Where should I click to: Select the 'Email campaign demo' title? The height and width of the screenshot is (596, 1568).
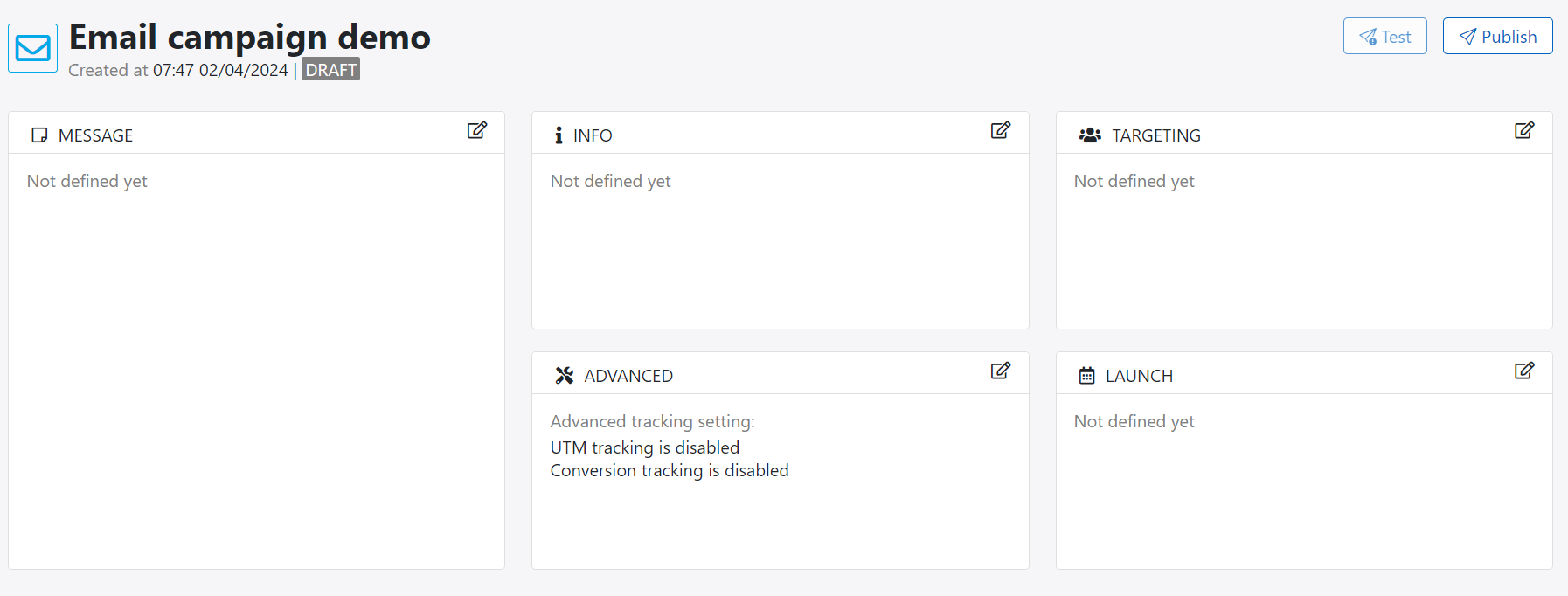(x=250, y=38)
